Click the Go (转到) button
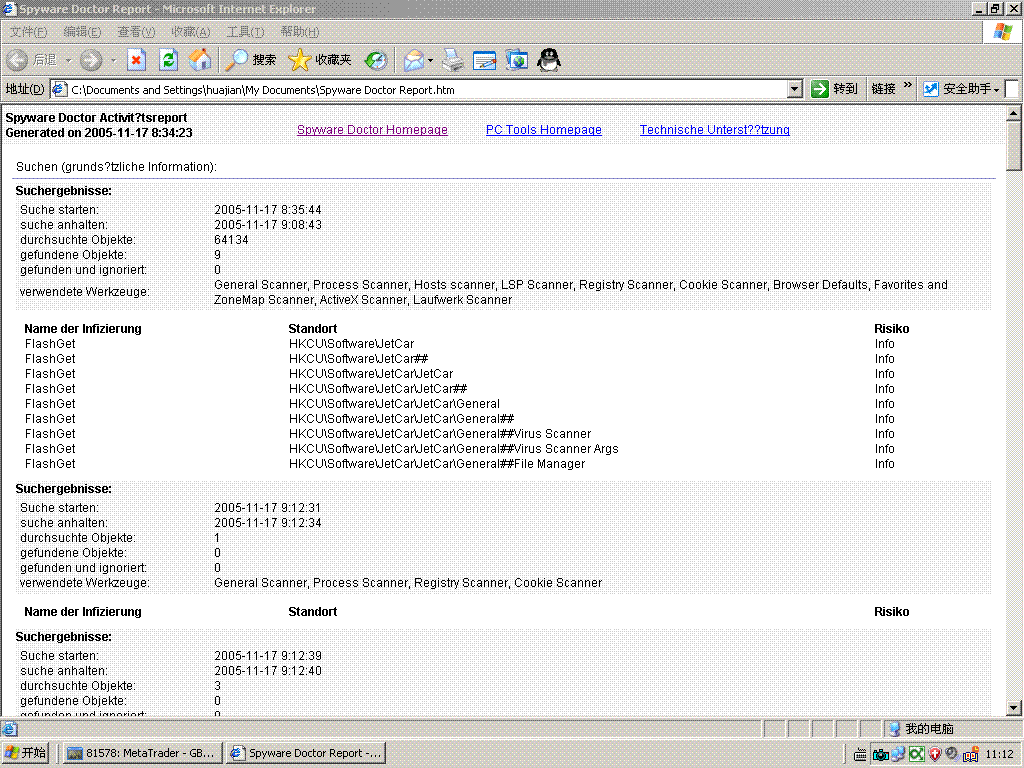 click(x=834, y=88)
